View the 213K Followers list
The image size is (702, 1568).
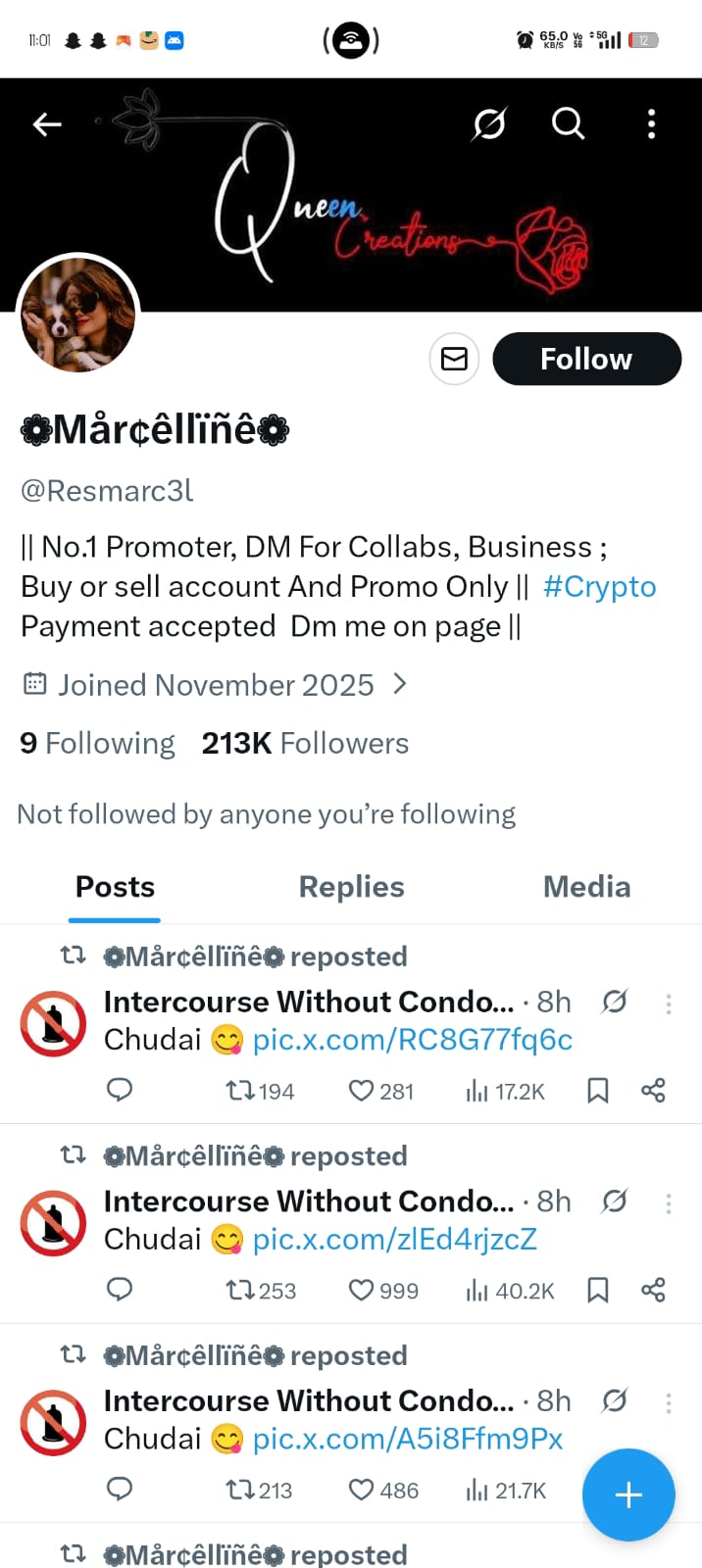coord(305,744)
